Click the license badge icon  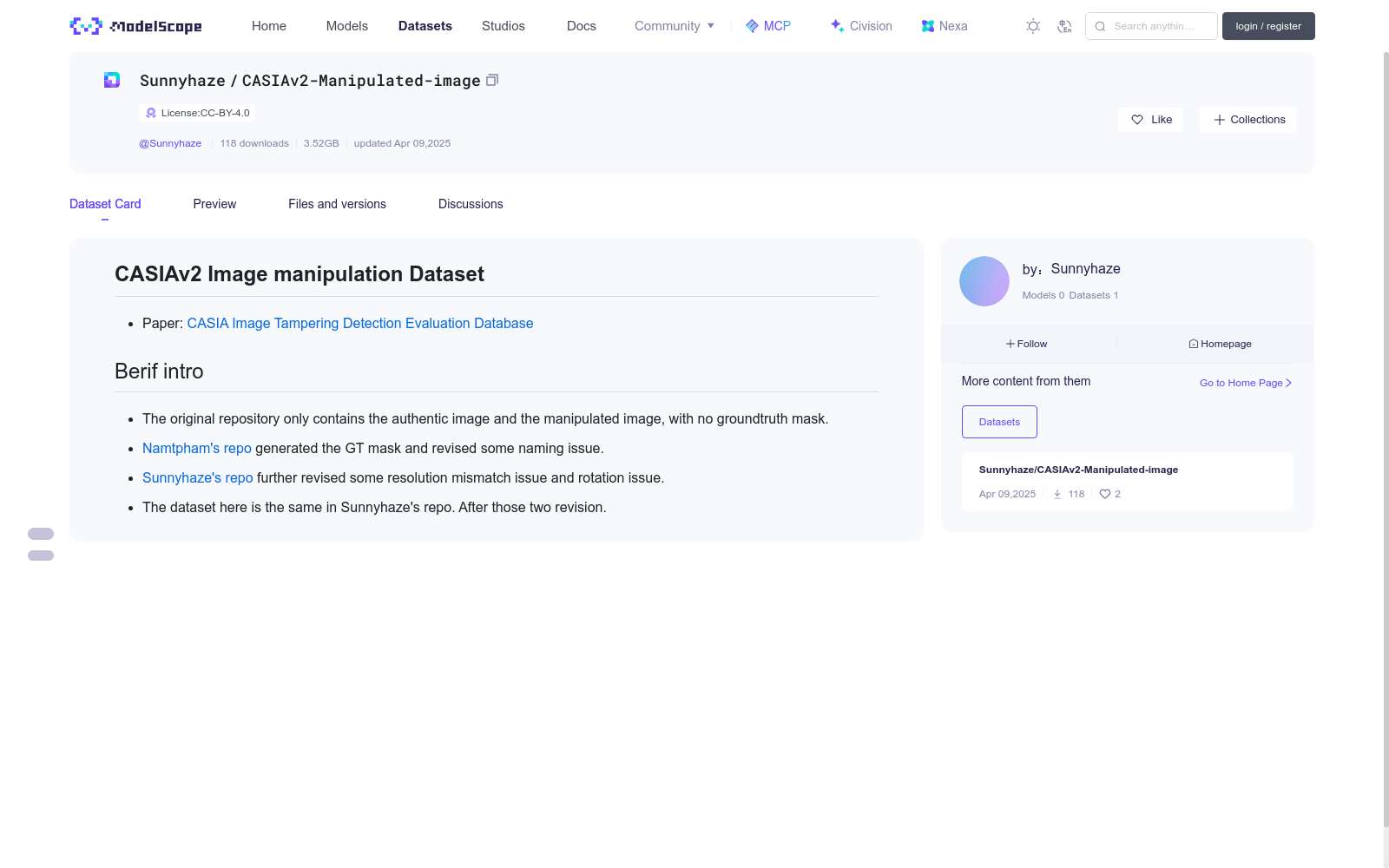(x=151, y=113)
